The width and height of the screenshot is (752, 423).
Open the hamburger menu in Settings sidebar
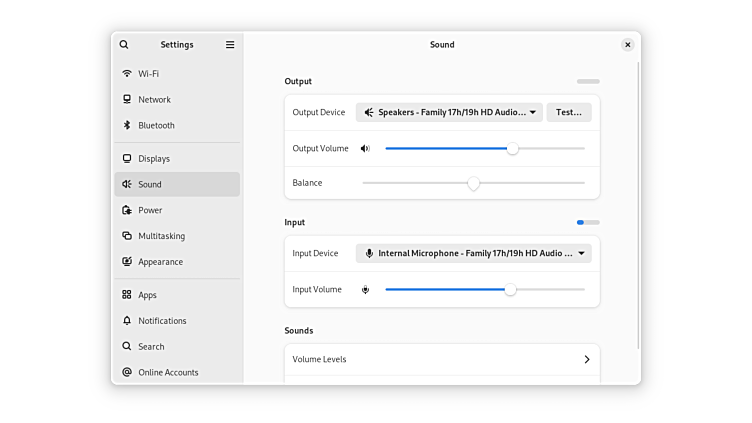[230, 45]
